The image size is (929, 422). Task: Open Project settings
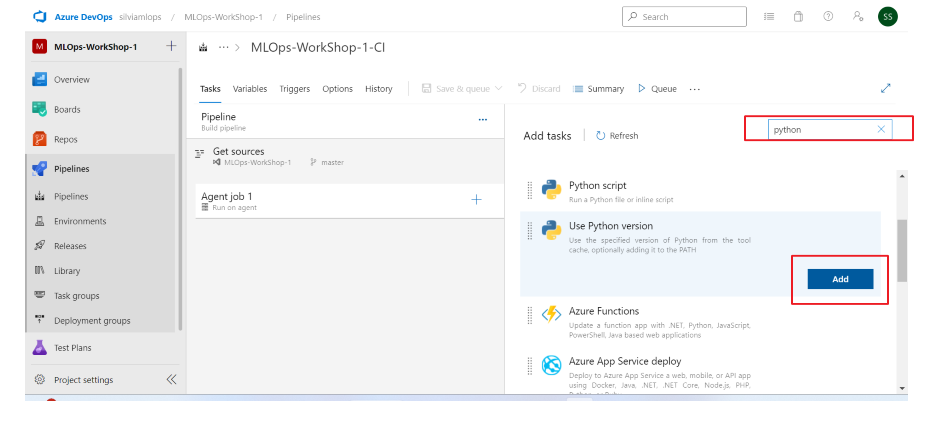coord(83,380)
